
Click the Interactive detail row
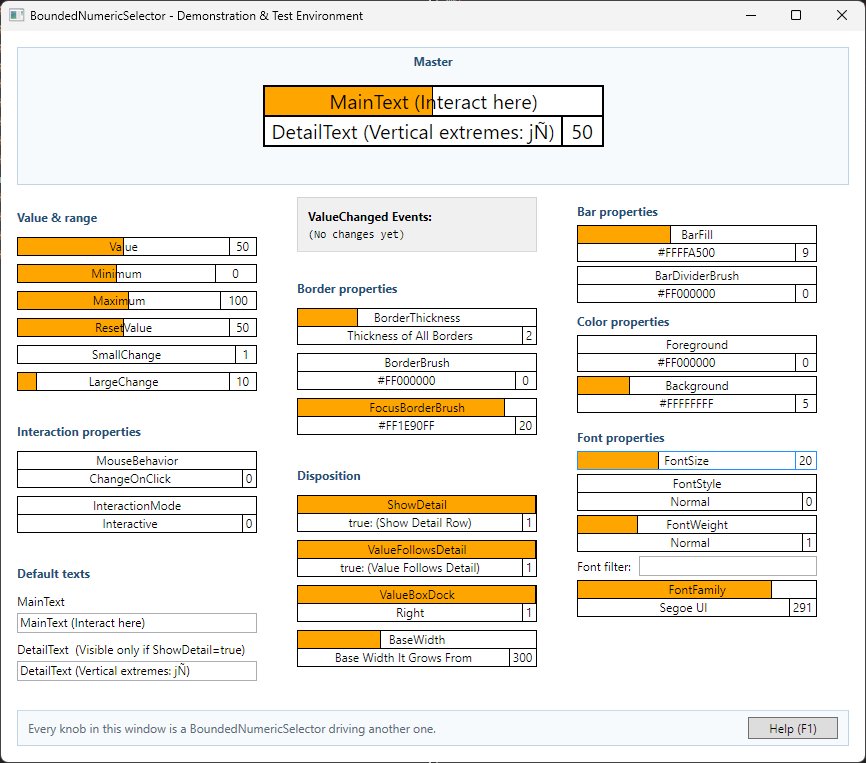[x=130, y=524]
